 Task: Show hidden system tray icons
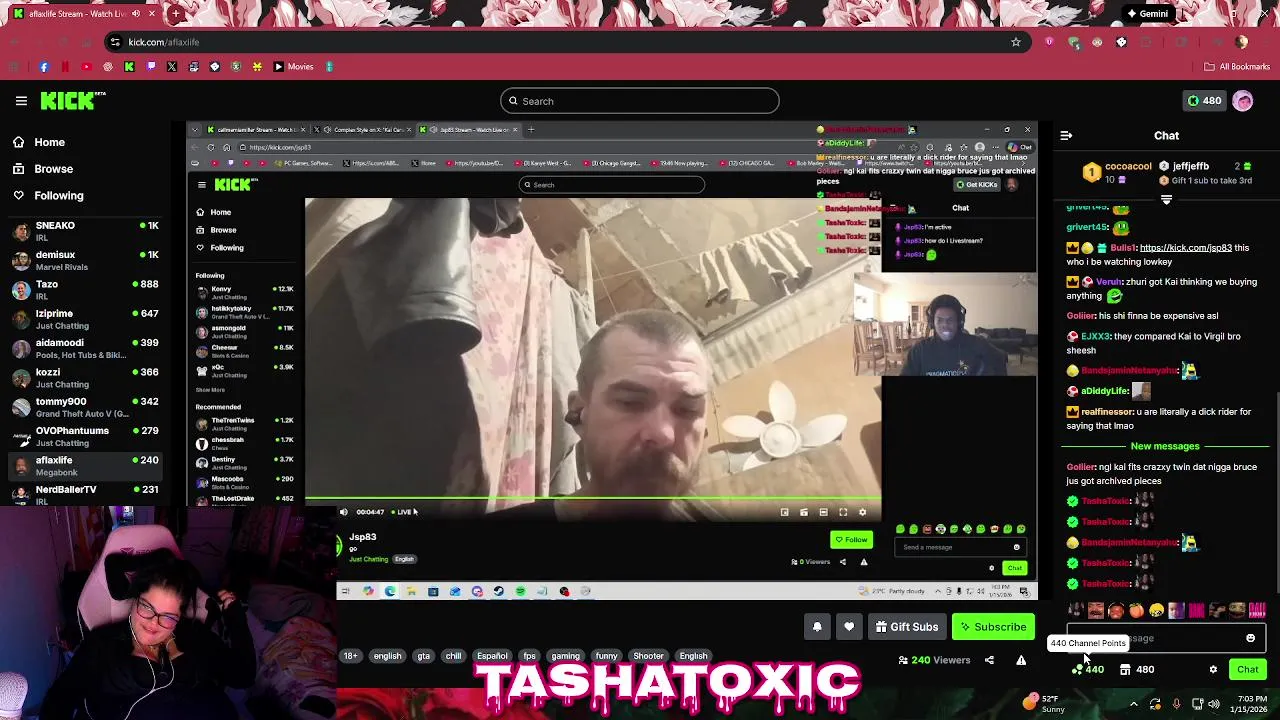coord(1133,704)
